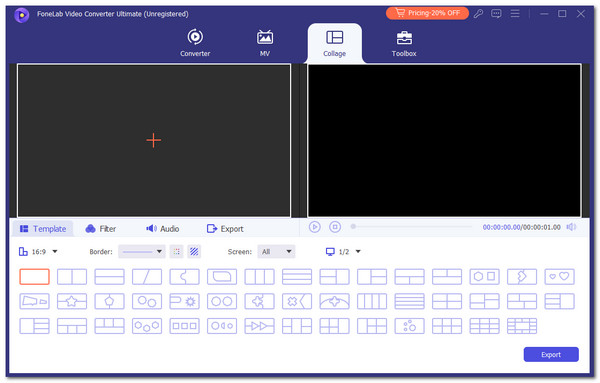
Task: Open the Border line style dropdown
Action: tap(142, 252)
